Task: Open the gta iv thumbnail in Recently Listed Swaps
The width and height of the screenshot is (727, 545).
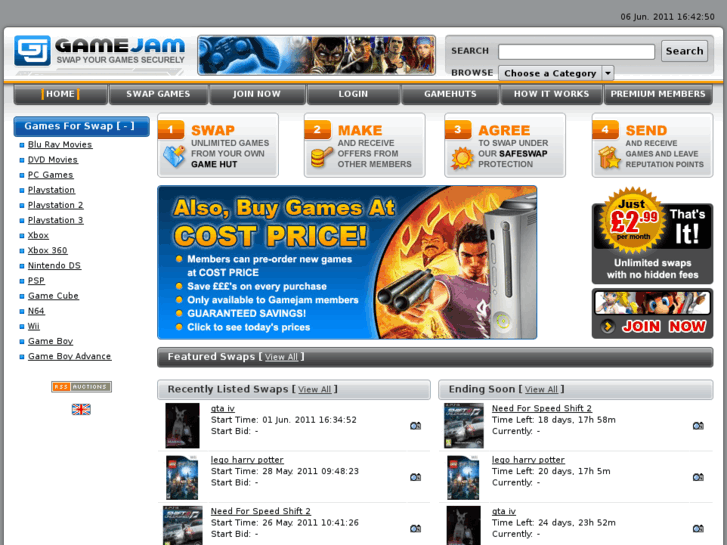Action: 183,425
